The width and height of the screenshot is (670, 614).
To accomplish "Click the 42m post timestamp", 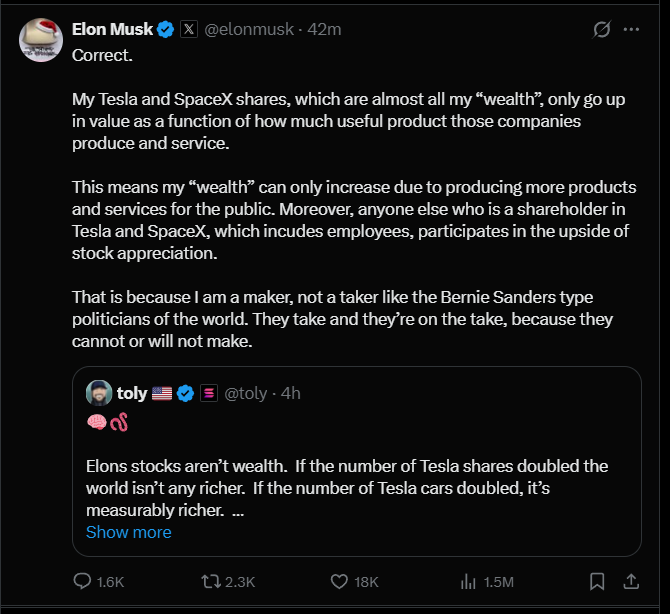I will point(325,29).
